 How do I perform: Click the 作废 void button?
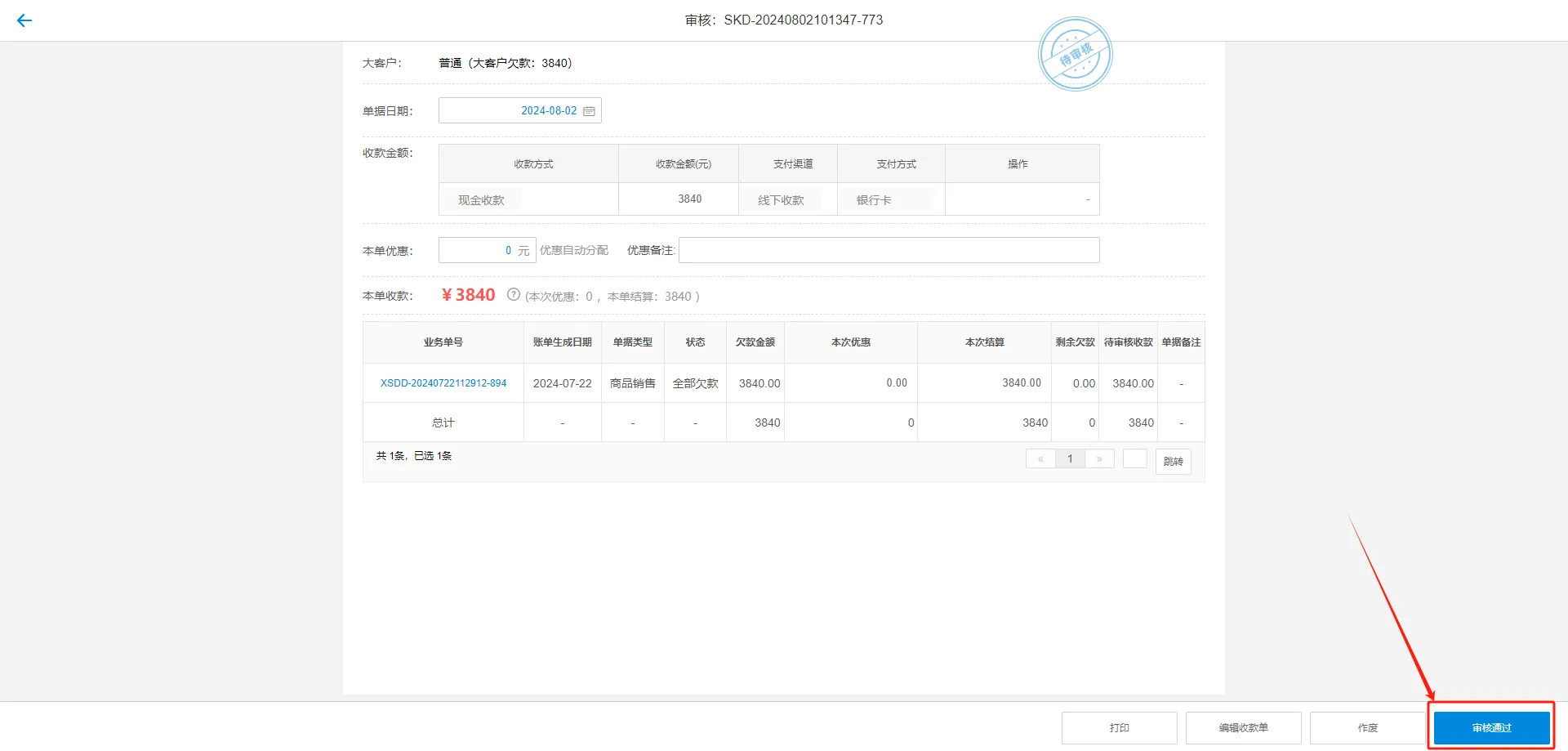(x=1368, y=726)
